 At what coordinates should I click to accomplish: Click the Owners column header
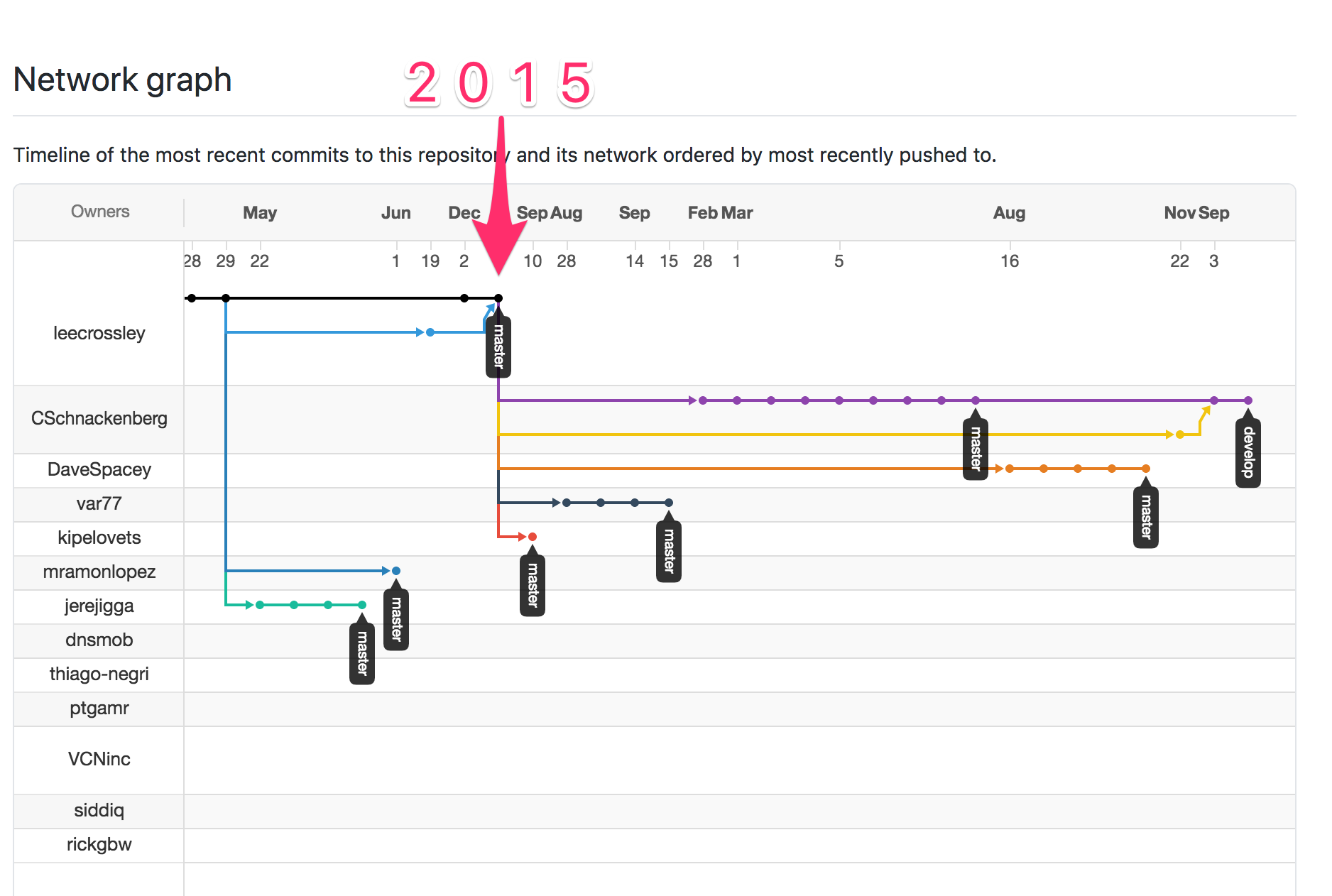click(100, 212)
